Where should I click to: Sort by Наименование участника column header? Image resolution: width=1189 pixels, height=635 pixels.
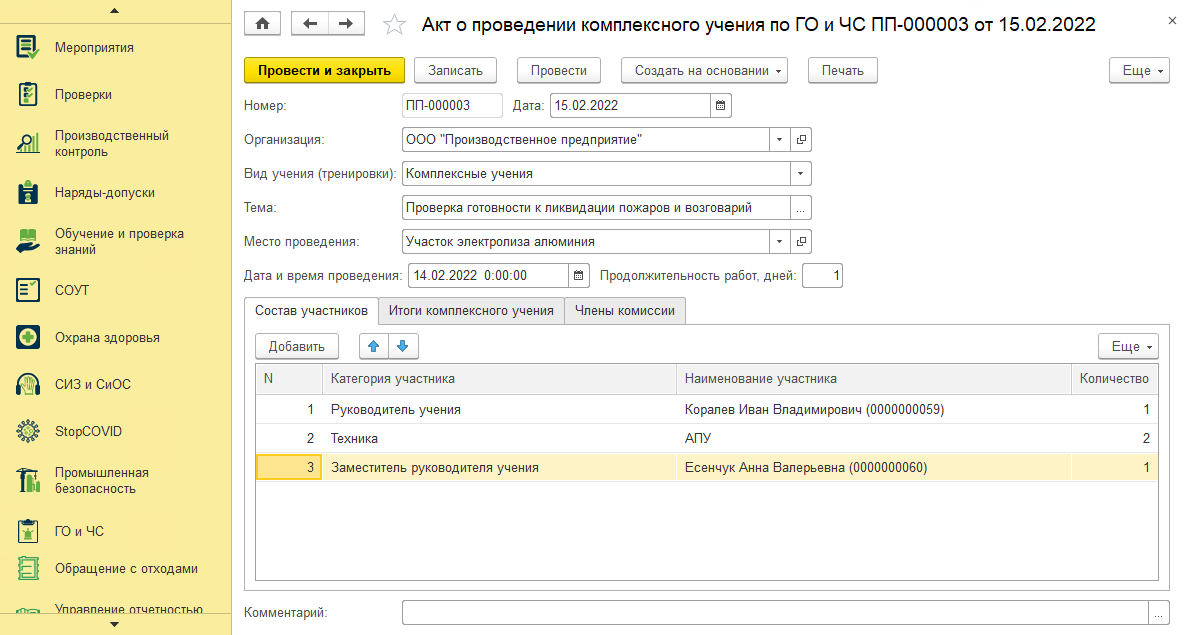click(x=874, y=379)
